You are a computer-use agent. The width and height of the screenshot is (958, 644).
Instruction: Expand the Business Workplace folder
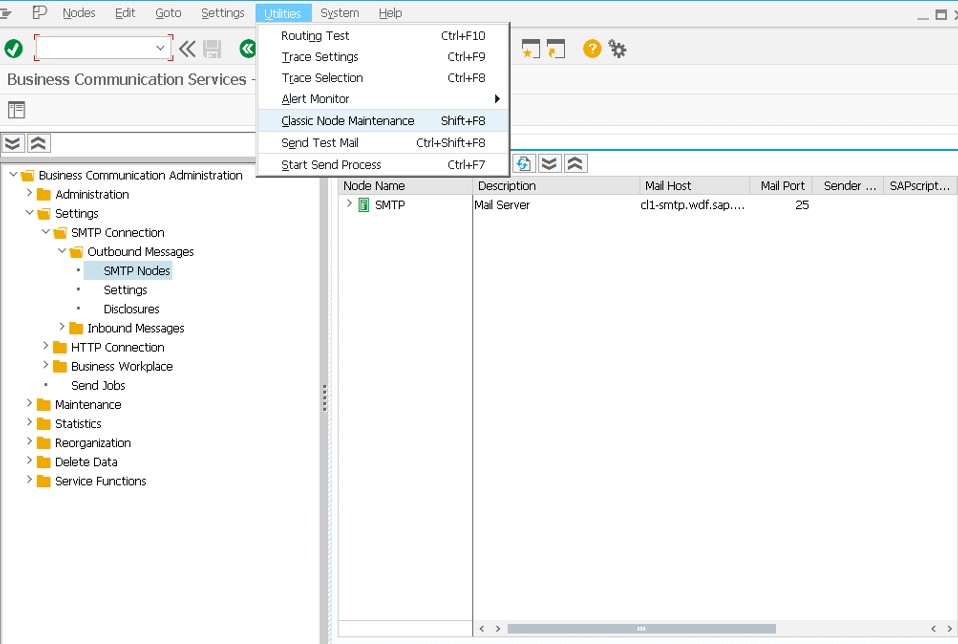pos(45,365)
